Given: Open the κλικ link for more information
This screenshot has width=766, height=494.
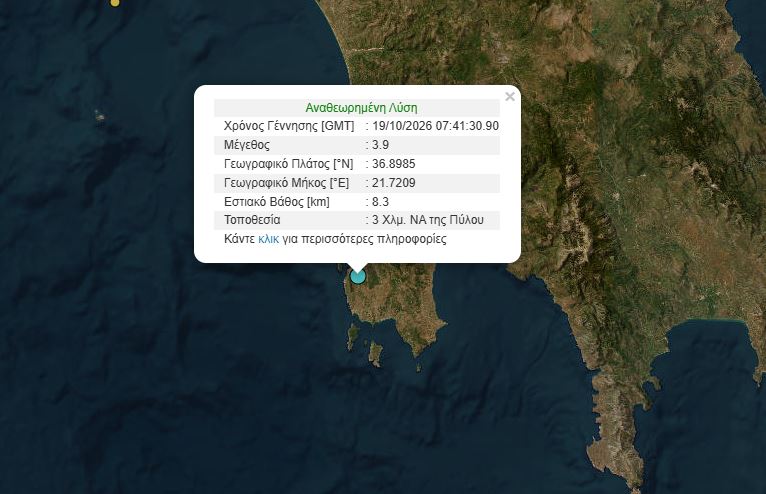Looking at the screenshot, I should point(268,239).
